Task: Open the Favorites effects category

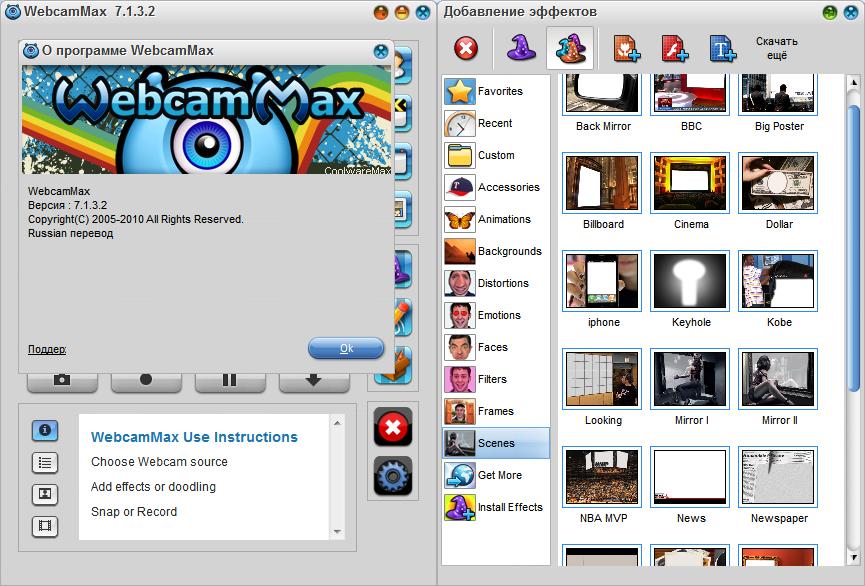Action: point(496,91)
